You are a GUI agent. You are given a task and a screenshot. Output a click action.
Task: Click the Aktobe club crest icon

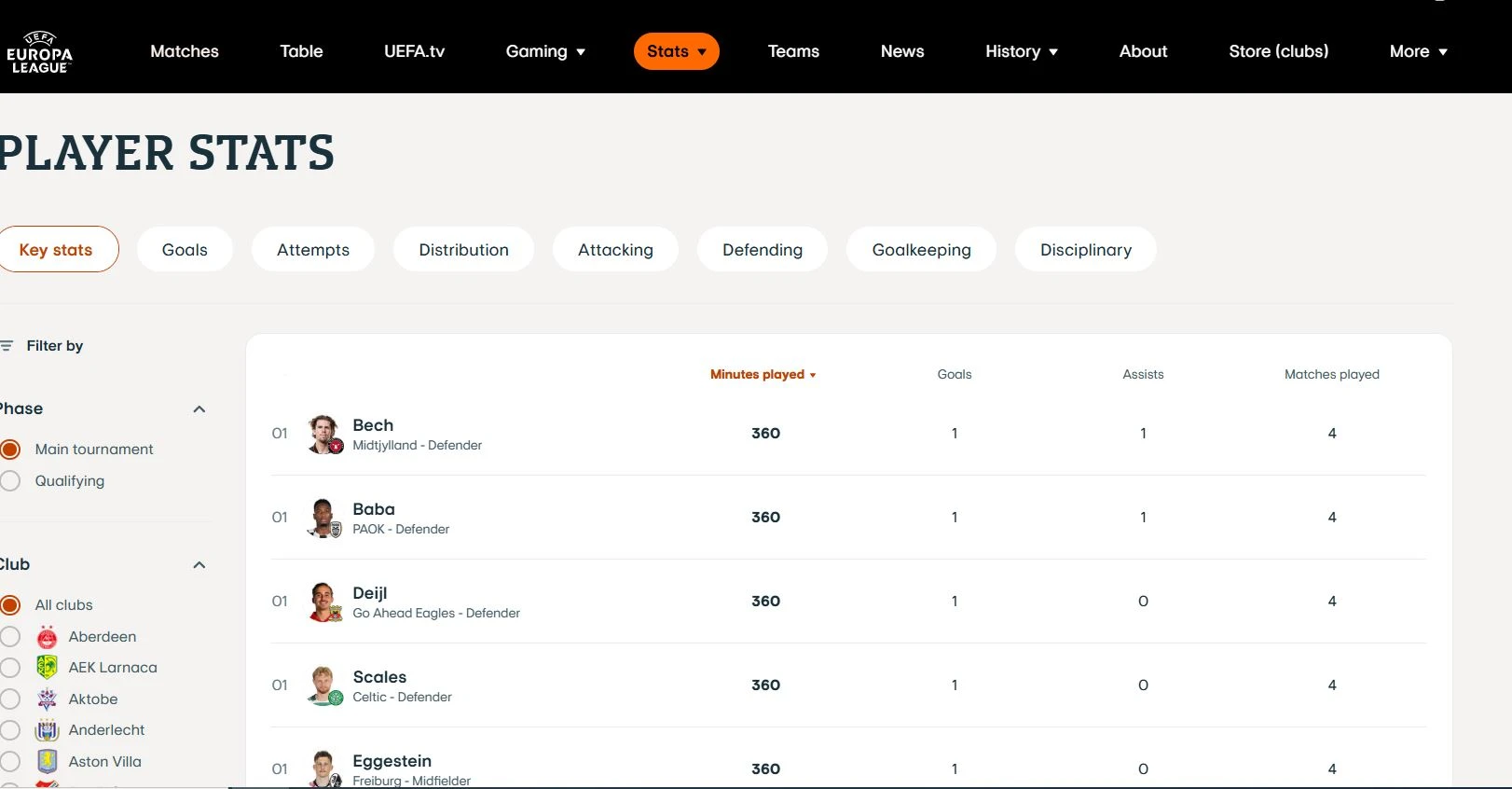[x=47, y=699]
